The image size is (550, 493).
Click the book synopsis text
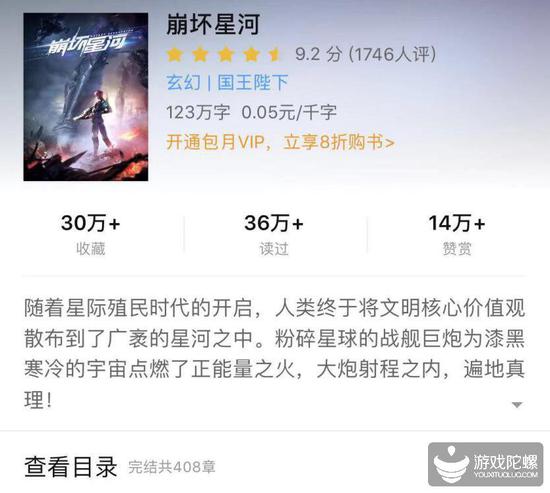pos(274,354)
